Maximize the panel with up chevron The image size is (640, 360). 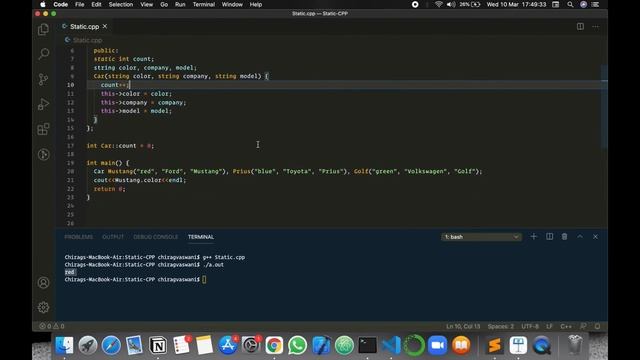coord(580,237)
